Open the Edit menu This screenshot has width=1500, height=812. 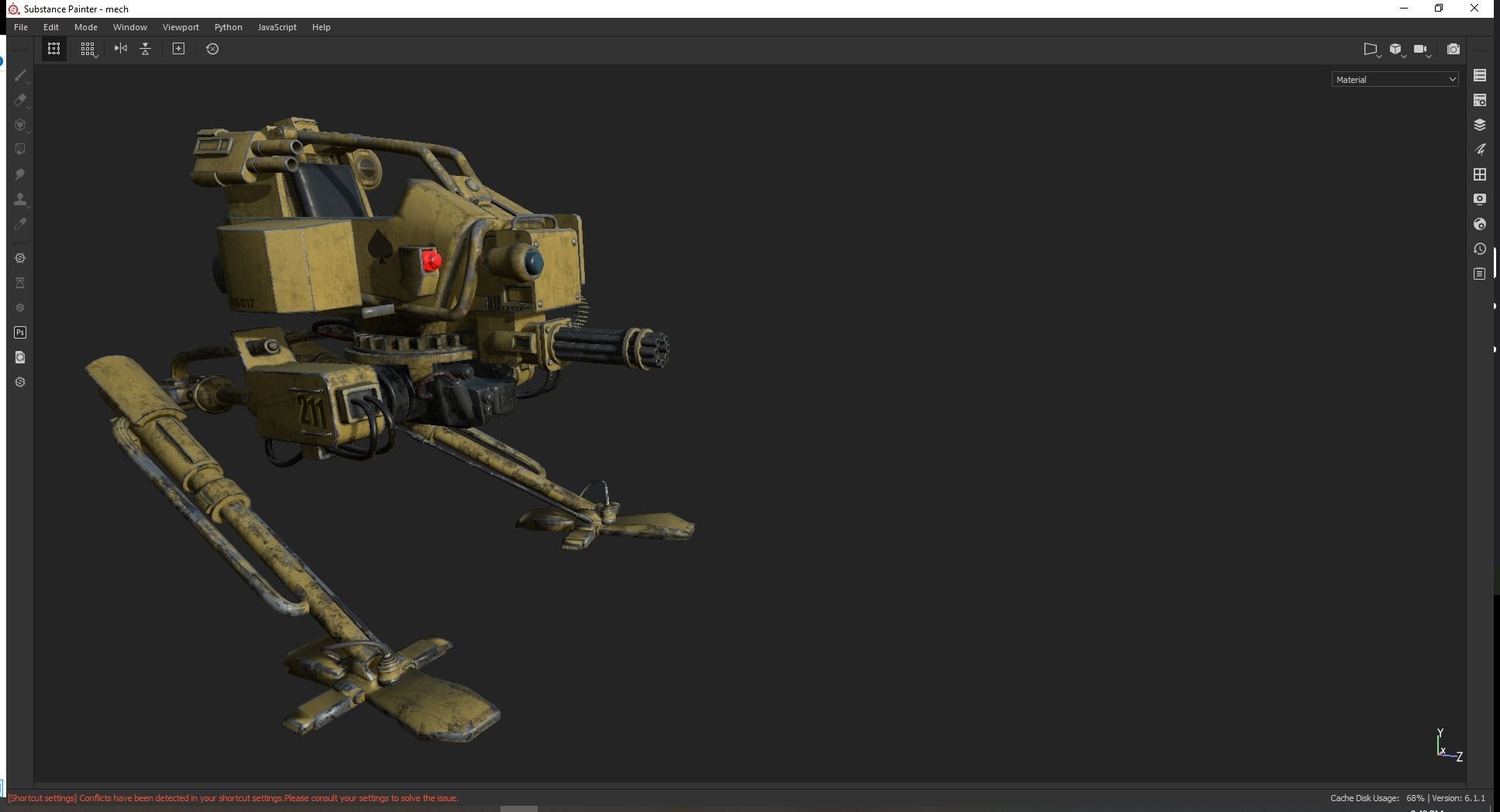pyautogui.click(x=51, y=27)
